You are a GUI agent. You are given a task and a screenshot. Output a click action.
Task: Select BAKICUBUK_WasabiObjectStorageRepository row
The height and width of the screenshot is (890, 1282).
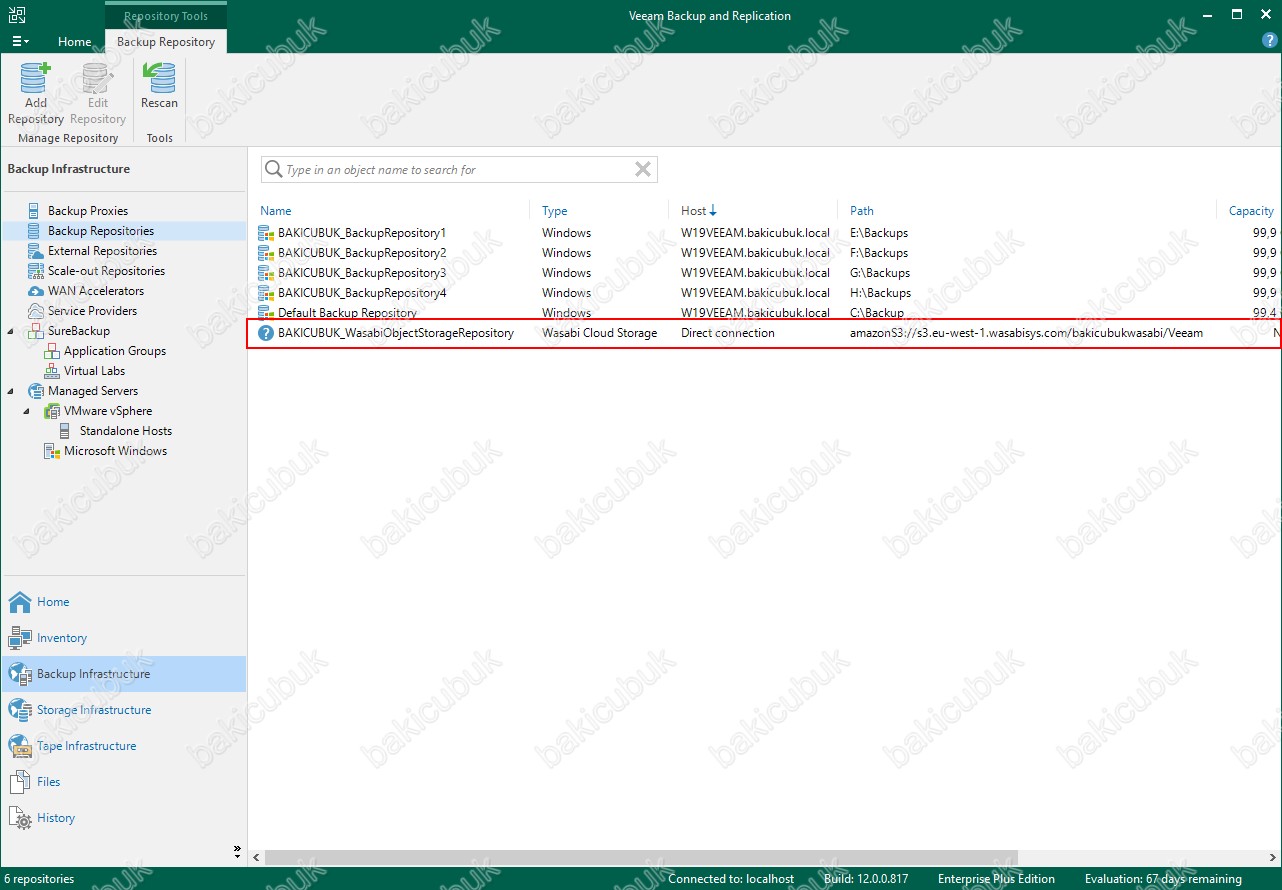coord(765,333)
